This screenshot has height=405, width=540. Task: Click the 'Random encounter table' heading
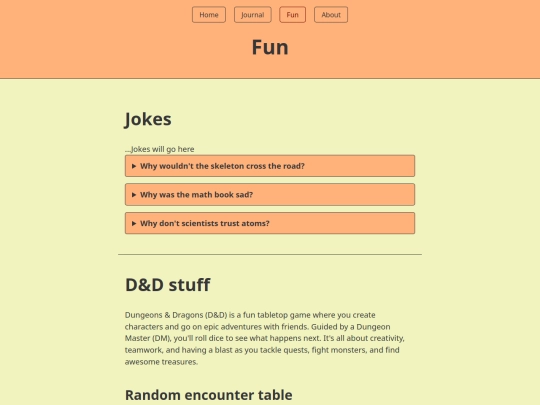pyautogui.click(x=208, y=395)
